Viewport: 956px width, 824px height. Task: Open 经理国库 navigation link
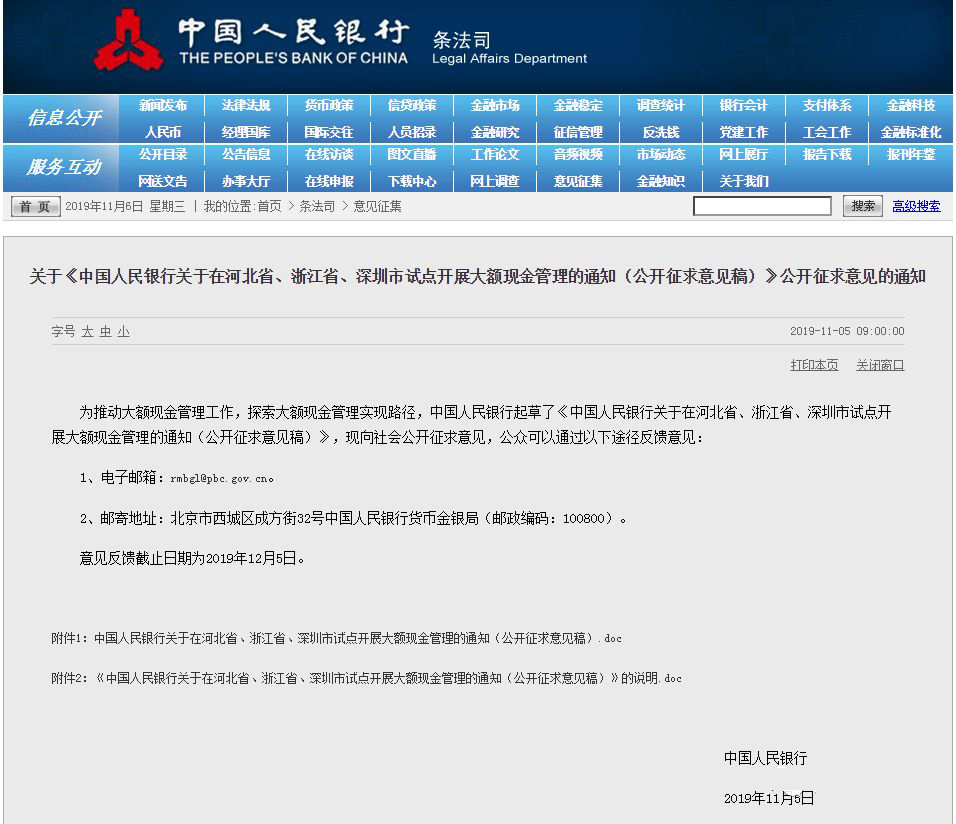[246, 132]
